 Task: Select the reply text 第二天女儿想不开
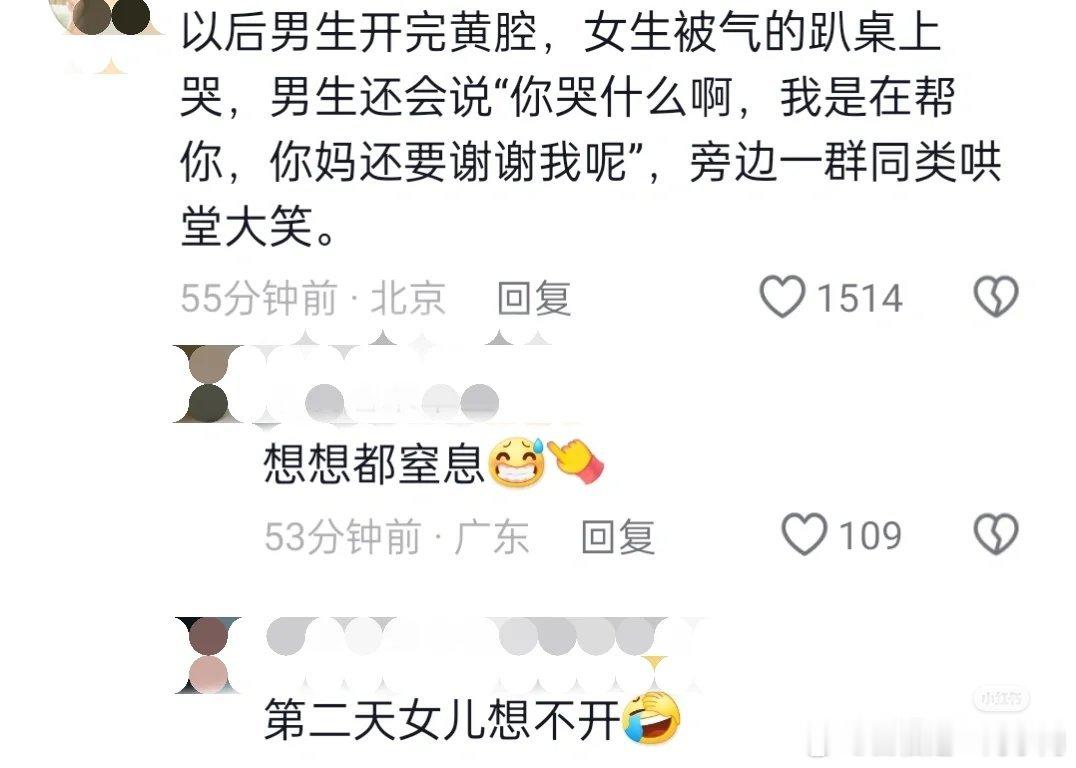[443, 719]
